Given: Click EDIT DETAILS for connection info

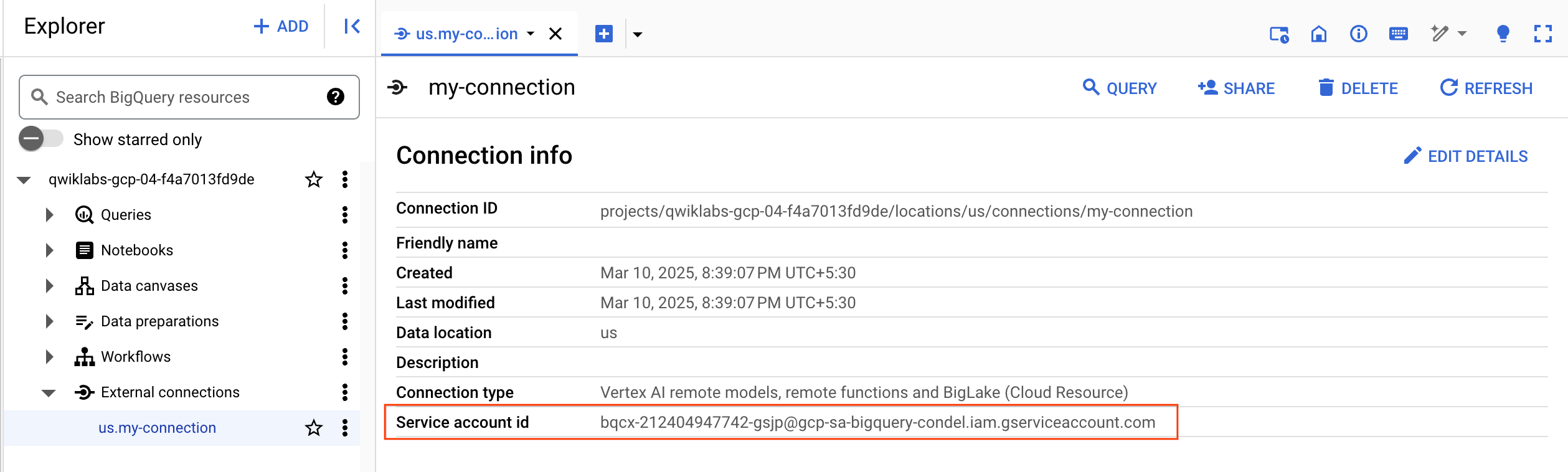Looking at the screenshot, I should (1466, 156).
